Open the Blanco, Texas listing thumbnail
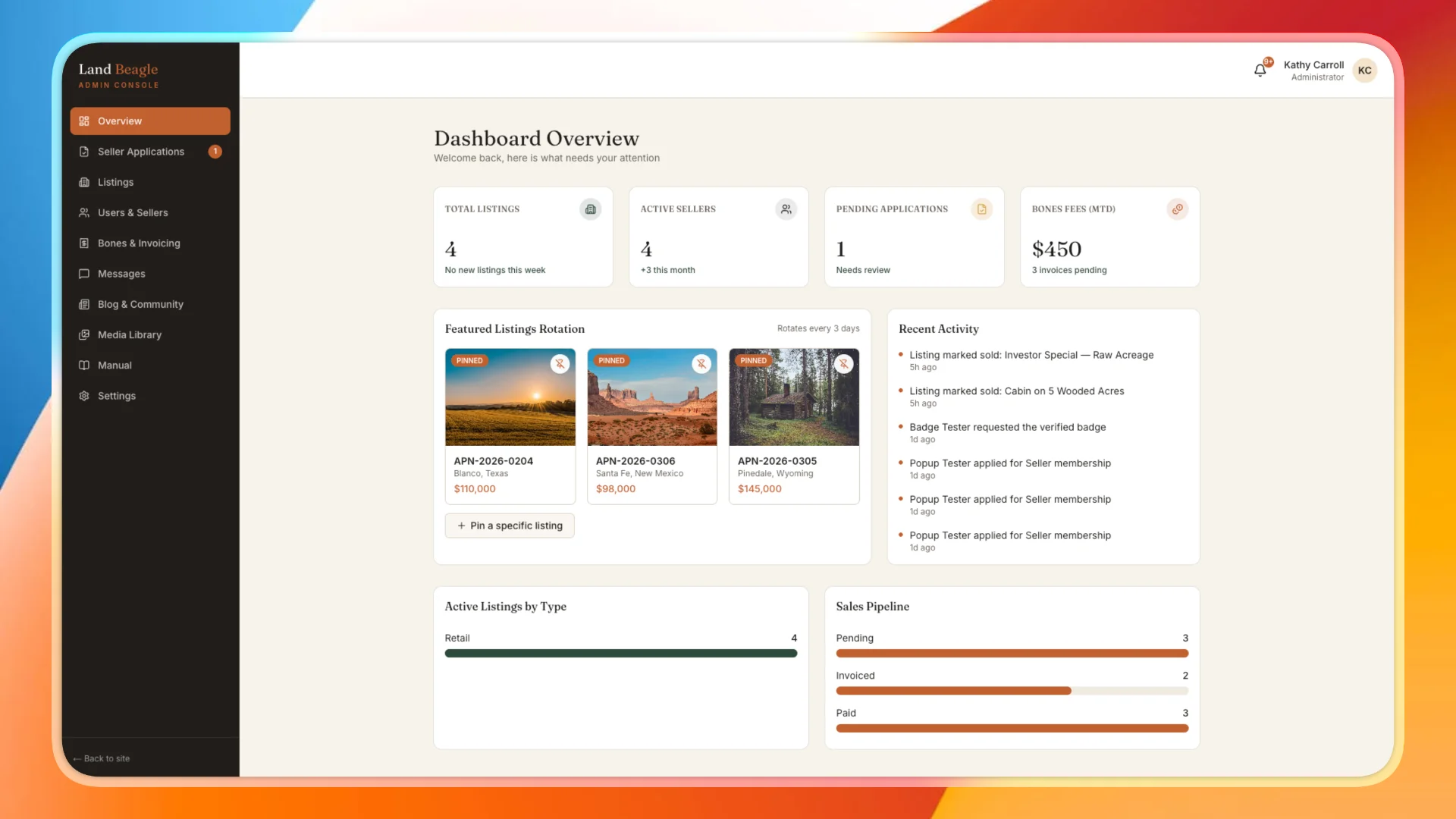The height and width of the screenshot is (819, 1456). (x=510, y=397)
